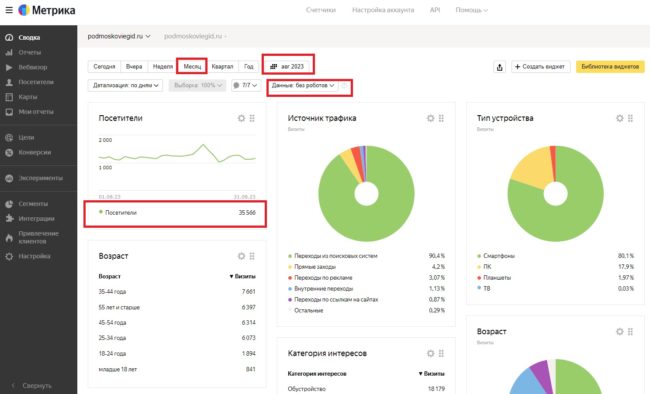650x394 pixels.
Task: Click drag handle of Возраст pie widget
Action: [x=630, y=331]
